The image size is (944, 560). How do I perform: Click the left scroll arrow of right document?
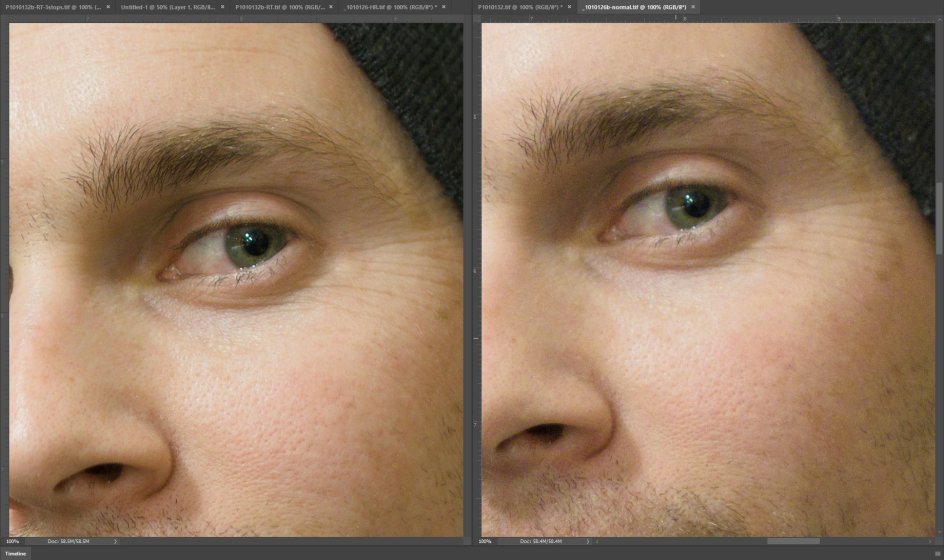597,541
